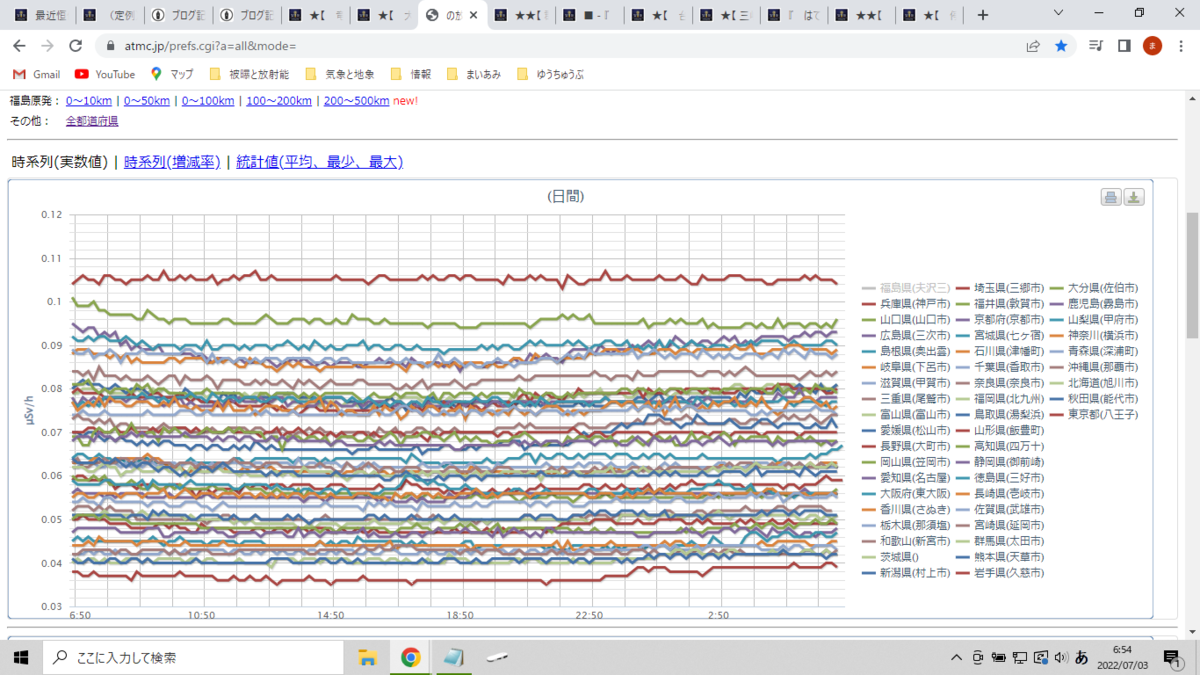The image size is (1200, 675).
Task: Click the network icon in system tray
Action: tap(1019, 657)
